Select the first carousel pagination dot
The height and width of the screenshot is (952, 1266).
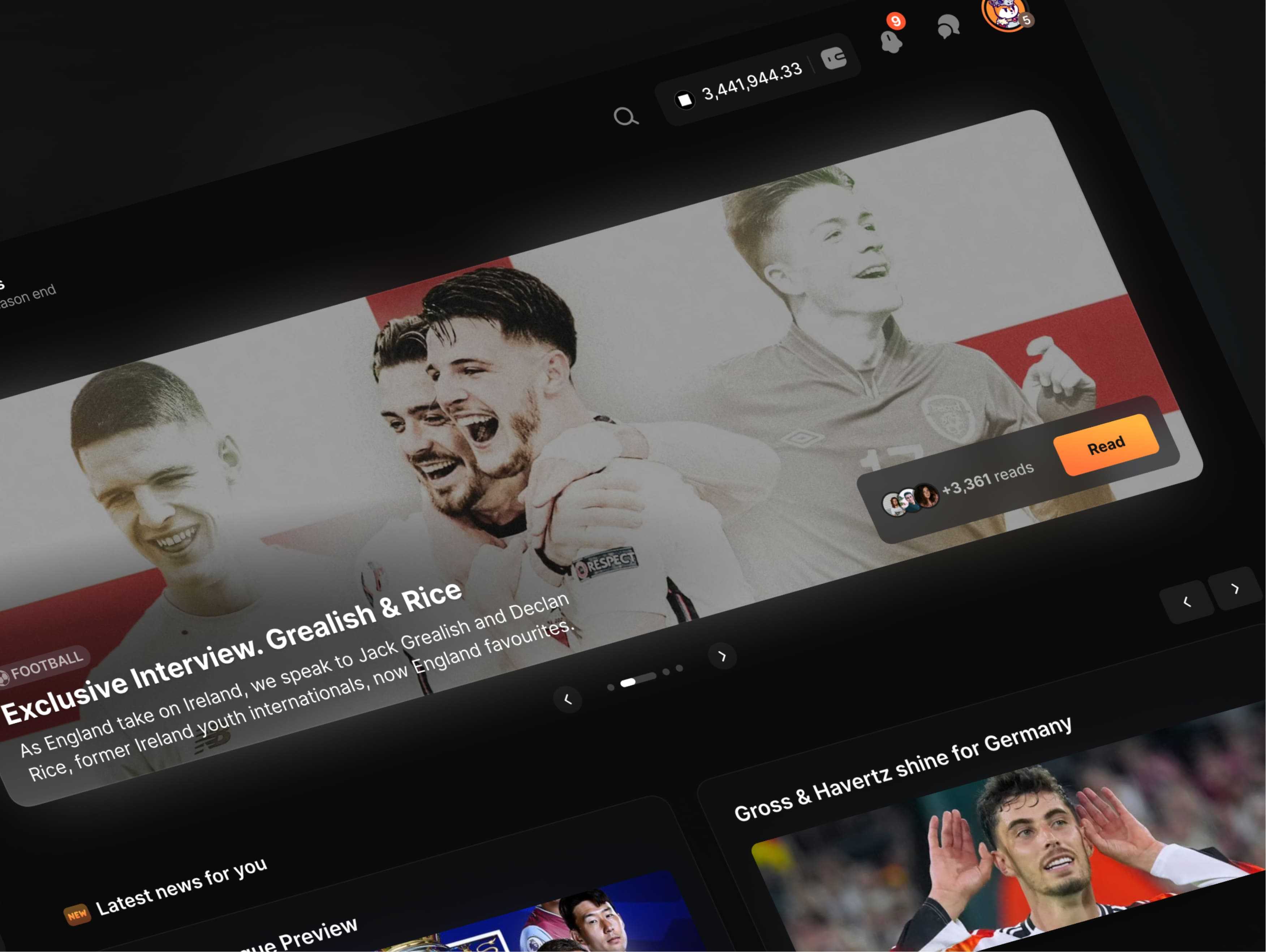pyautogui.click(x=611, y=687)
